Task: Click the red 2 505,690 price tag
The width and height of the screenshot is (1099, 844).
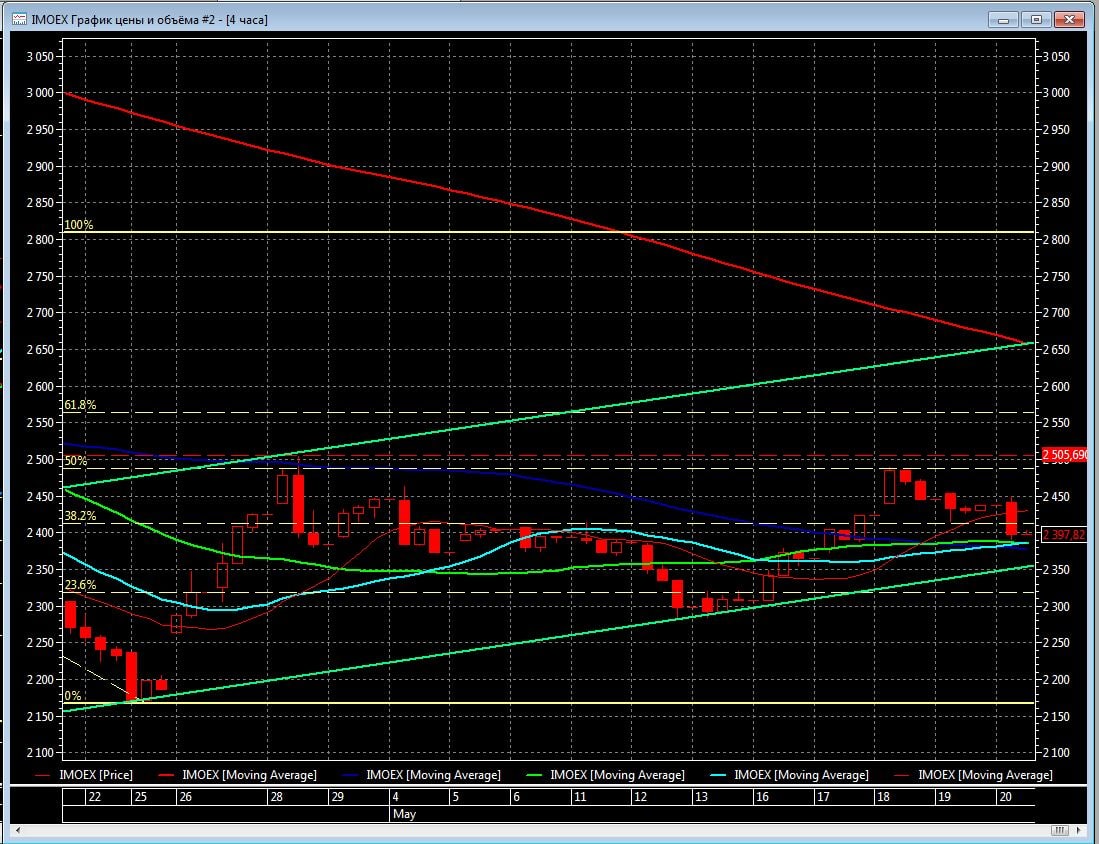Action: (1065, 456)
